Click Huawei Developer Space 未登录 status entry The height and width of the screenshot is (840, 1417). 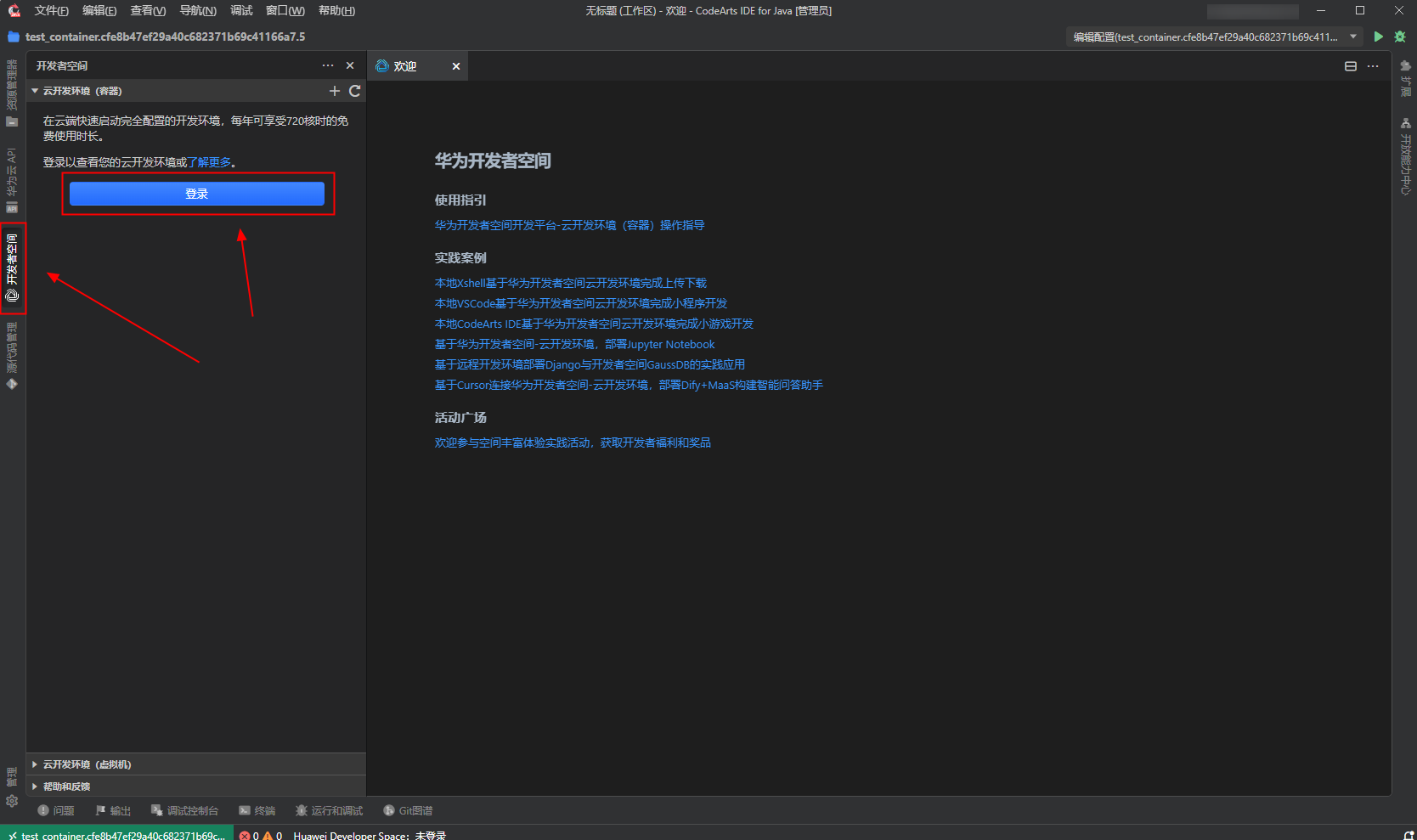pyautogui.click(x=370, y=835)
